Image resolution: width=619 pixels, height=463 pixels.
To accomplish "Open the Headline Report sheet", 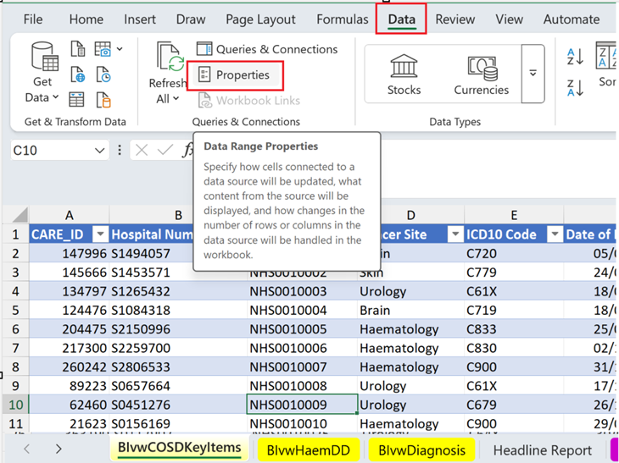I will click(542, 450).
